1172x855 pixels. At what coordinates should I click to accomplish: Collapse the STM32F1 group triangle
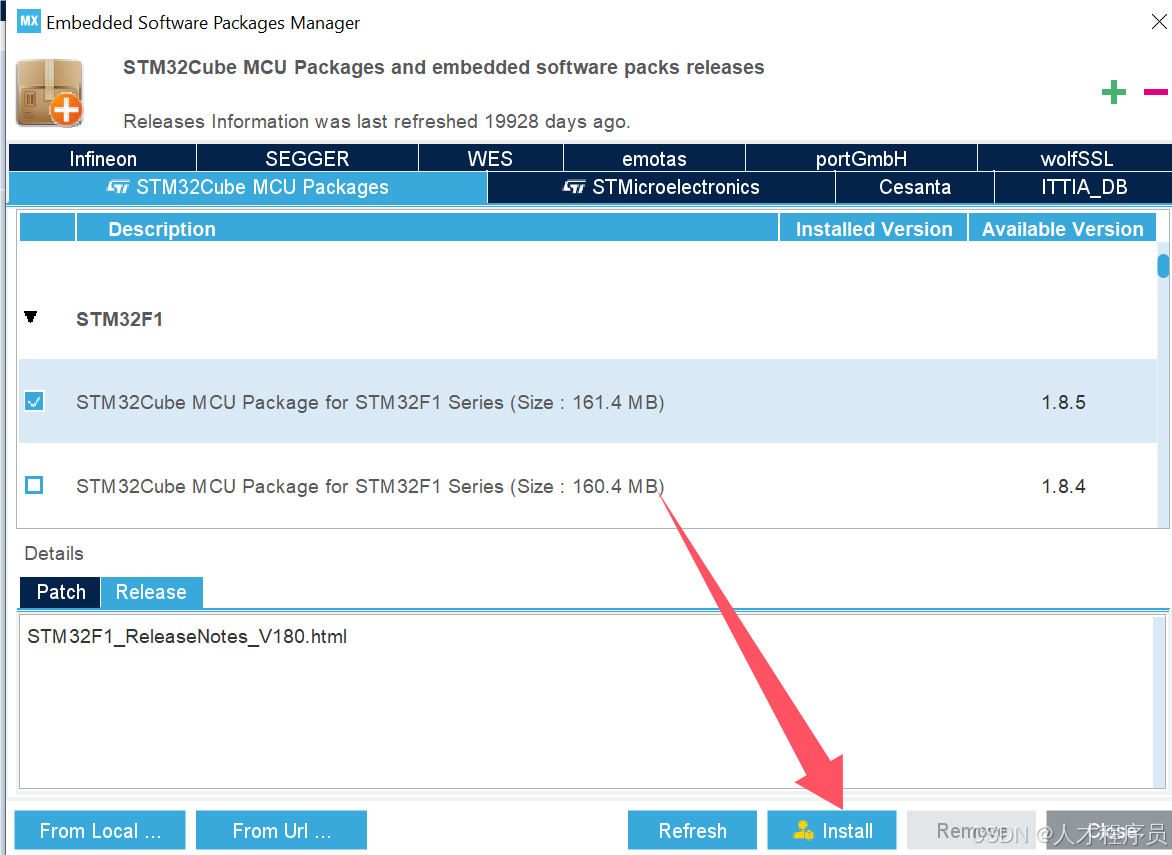click(x=31, y=317)
